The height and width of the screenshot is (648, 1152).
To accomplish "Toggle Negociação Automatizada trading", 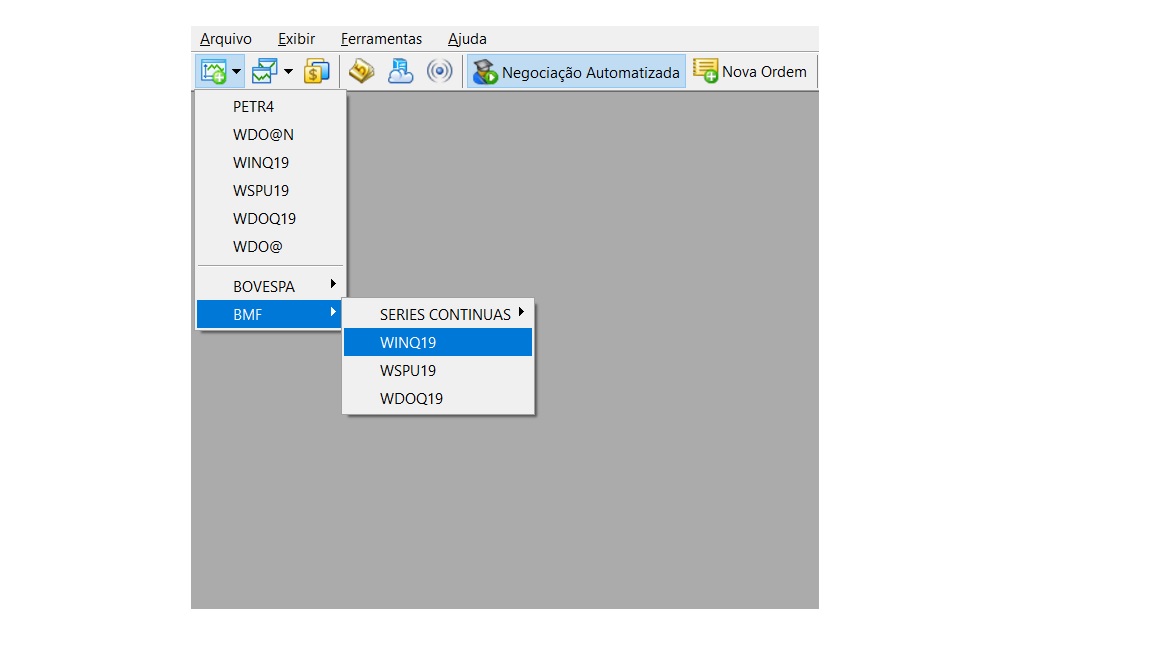I will [576, 72].
